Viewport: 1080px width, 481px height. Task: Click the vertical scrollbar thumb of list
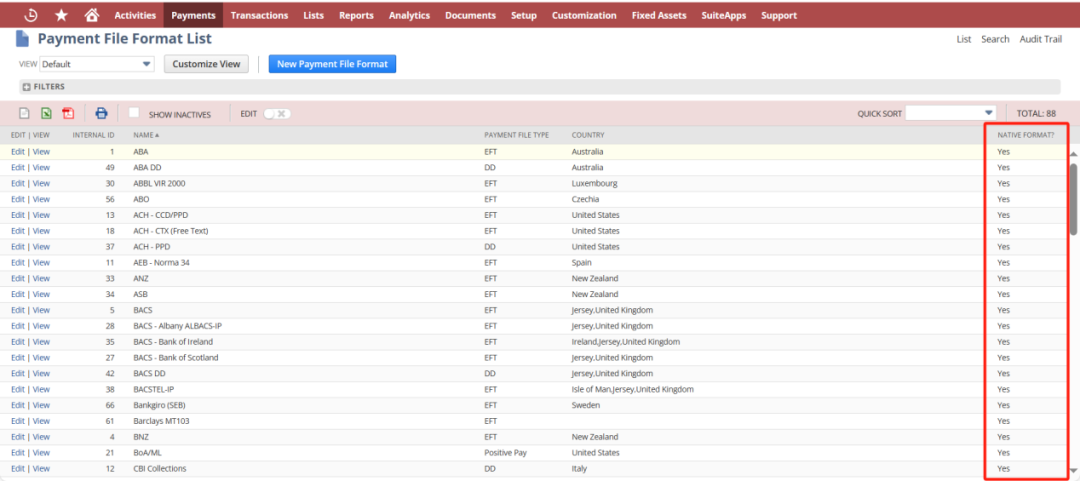1074,200
